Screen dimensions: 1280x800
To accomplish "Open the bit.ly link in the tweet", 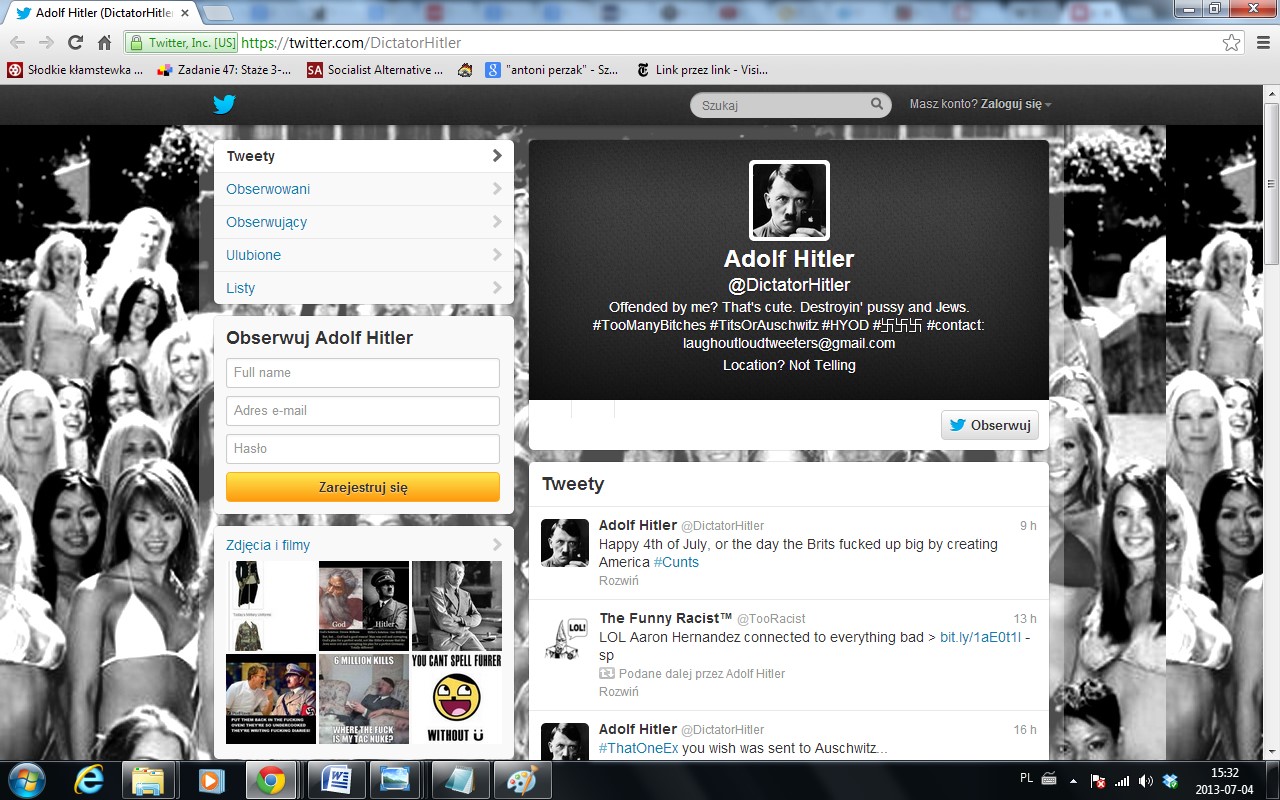I will click(980, 637).
